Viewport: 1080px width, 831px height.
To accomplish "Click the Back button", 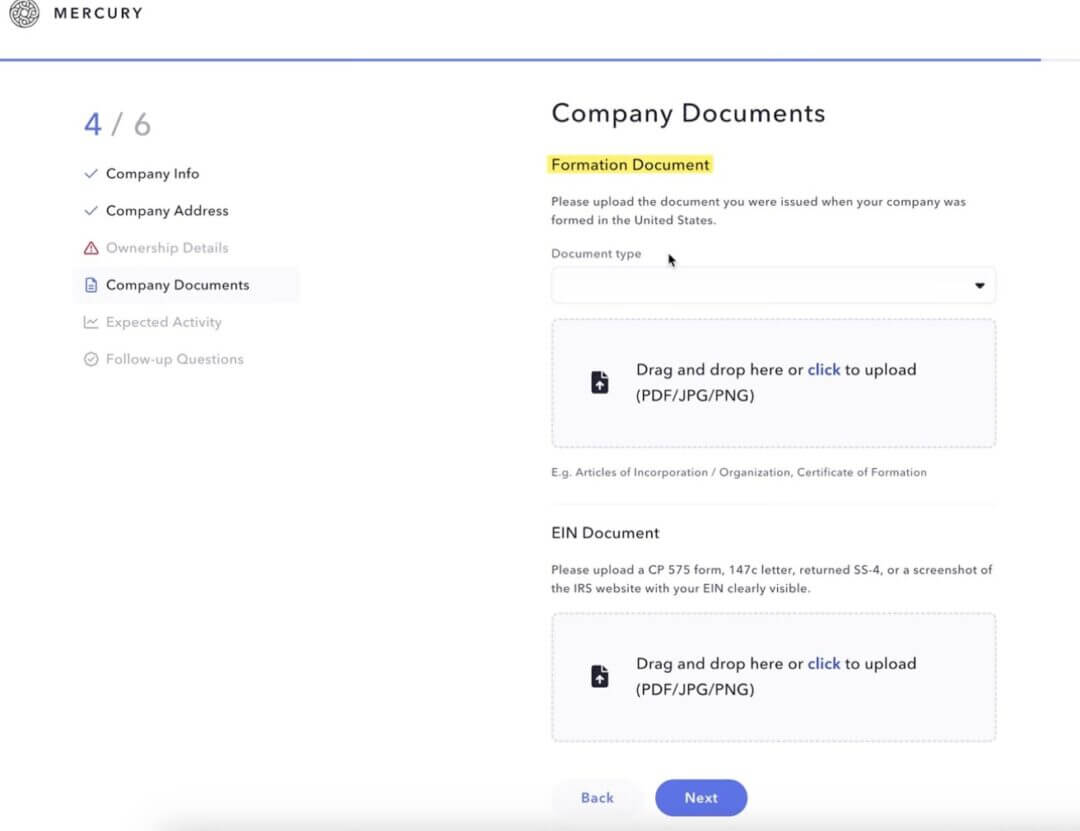I will pos(596,798).
